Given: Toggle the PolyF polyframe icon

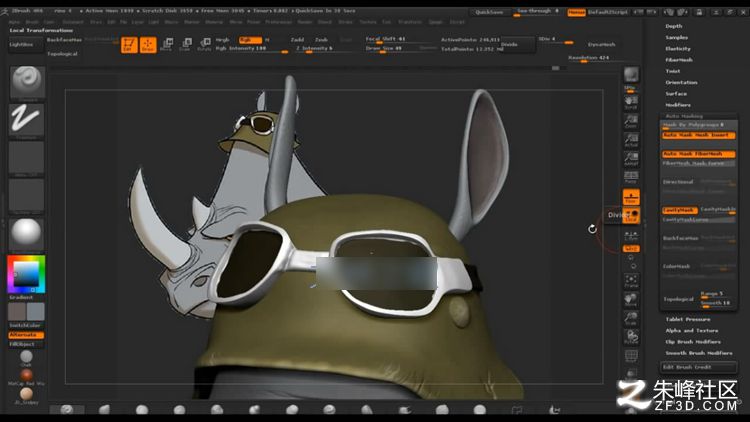Looking at the screenshot, I should pyautogui.click(x=631, y=356).
